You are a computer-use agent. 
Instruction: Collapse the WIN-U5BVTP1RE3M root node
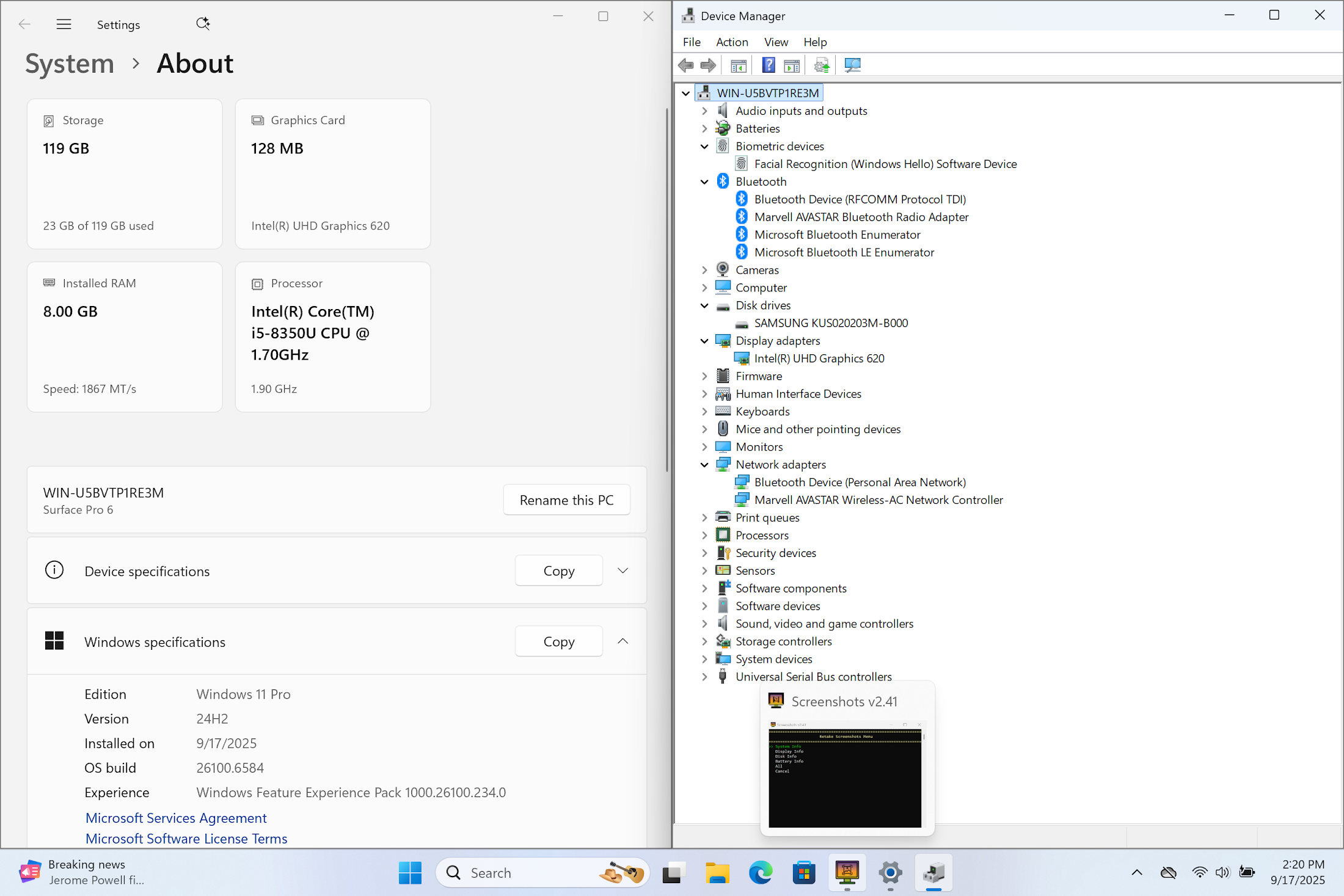(685, 93)
